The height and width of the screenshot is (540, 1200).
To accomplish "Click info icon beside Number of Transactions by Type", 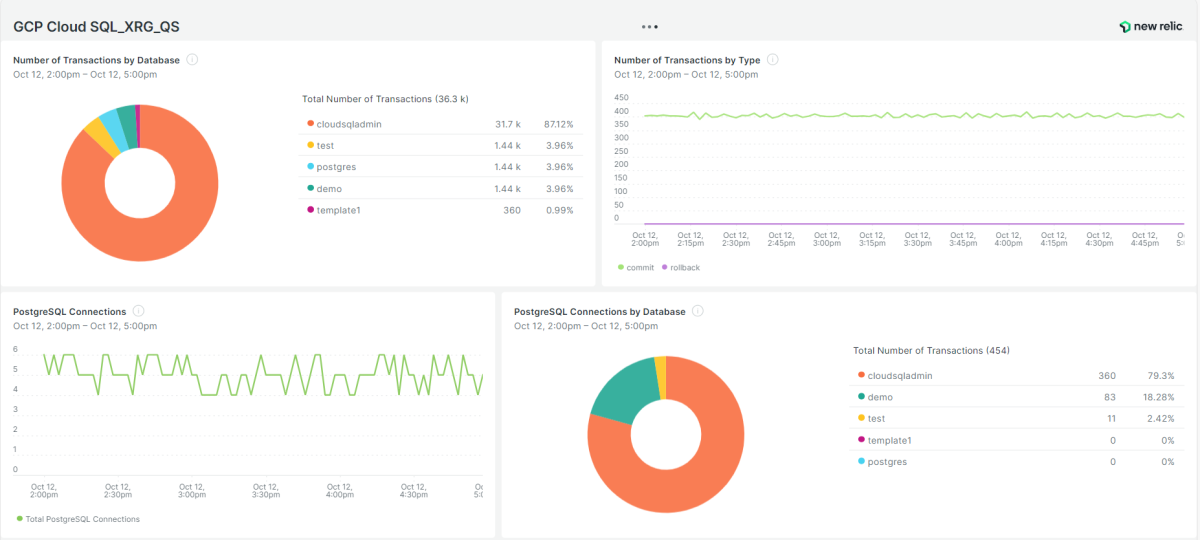I will tap(773, 60).
